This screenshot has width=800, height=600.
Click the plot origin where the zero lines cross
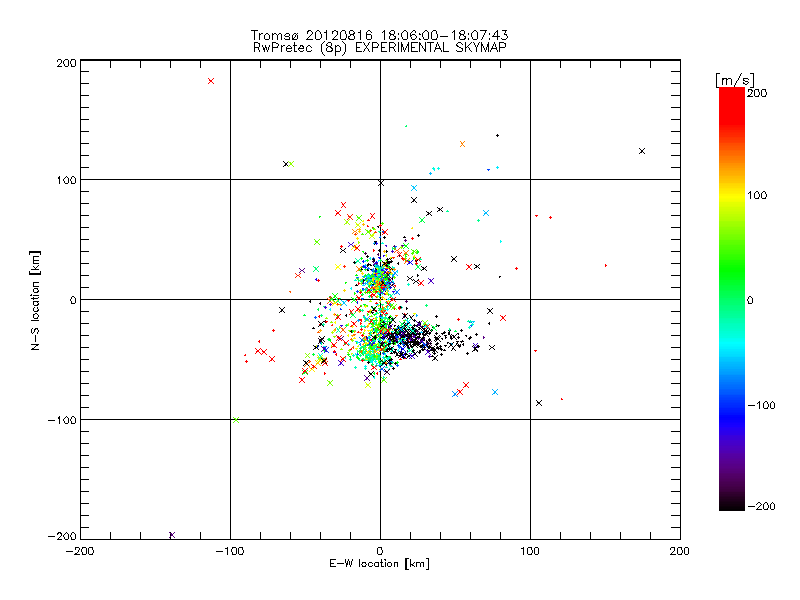coord(380,299)
